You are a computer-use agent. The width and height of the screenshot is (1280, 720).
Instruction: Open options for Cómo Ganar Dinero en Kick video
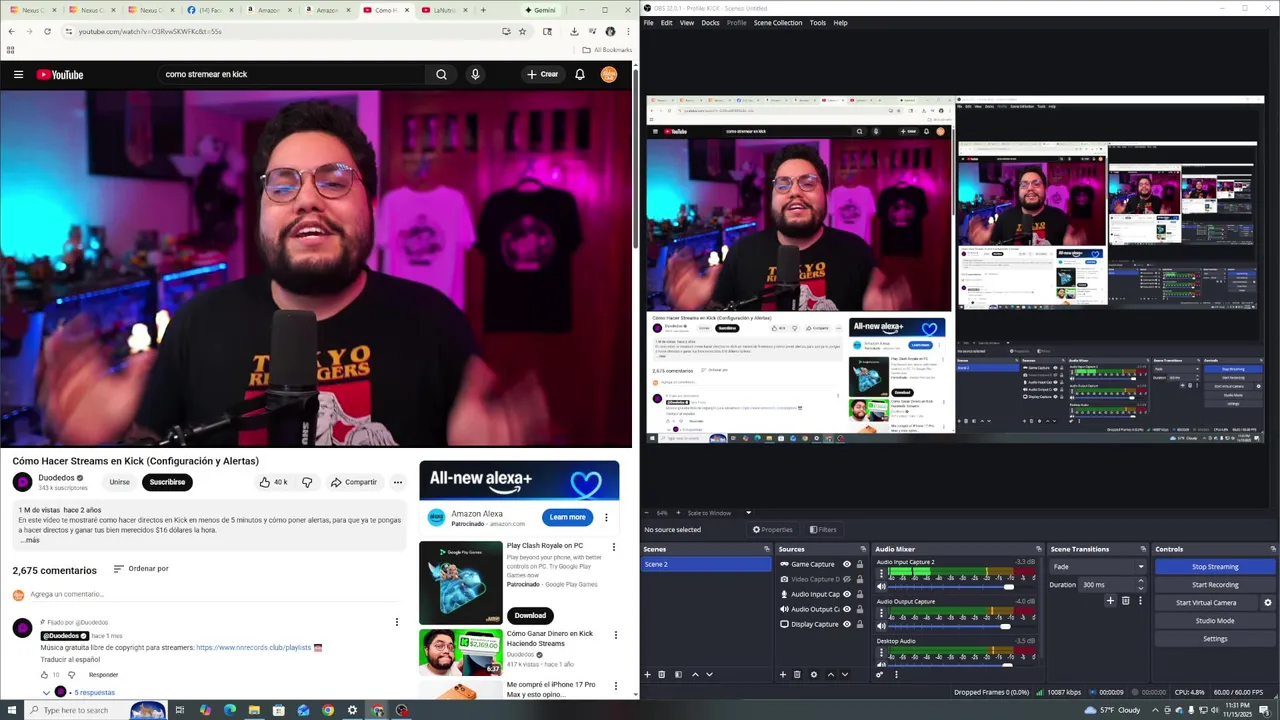point(615,635)
